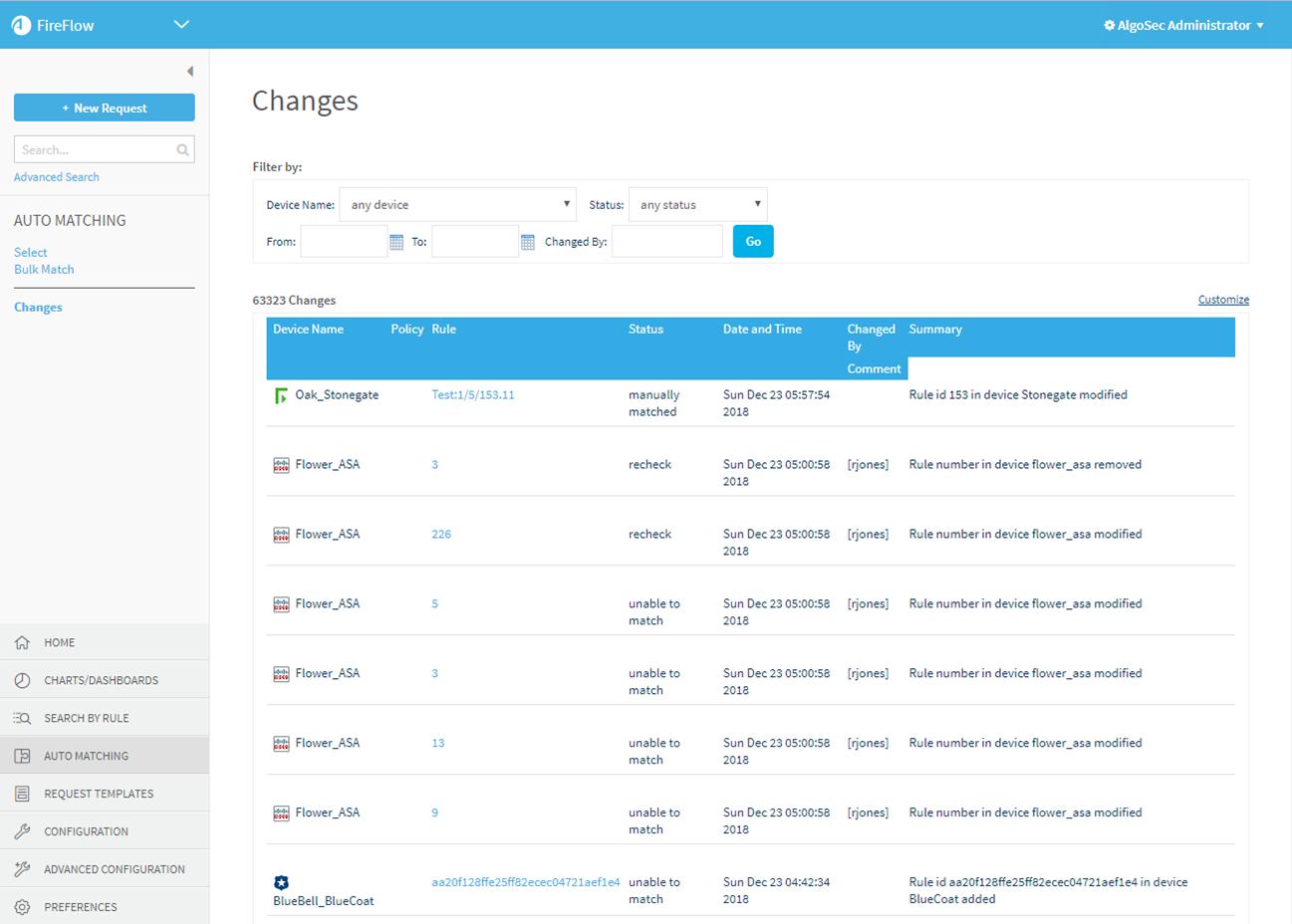The width and height of the screenshot is (1292, 924).
Task: Collapse the left sidebar panel arrow
Action: [x=189, y=72]
